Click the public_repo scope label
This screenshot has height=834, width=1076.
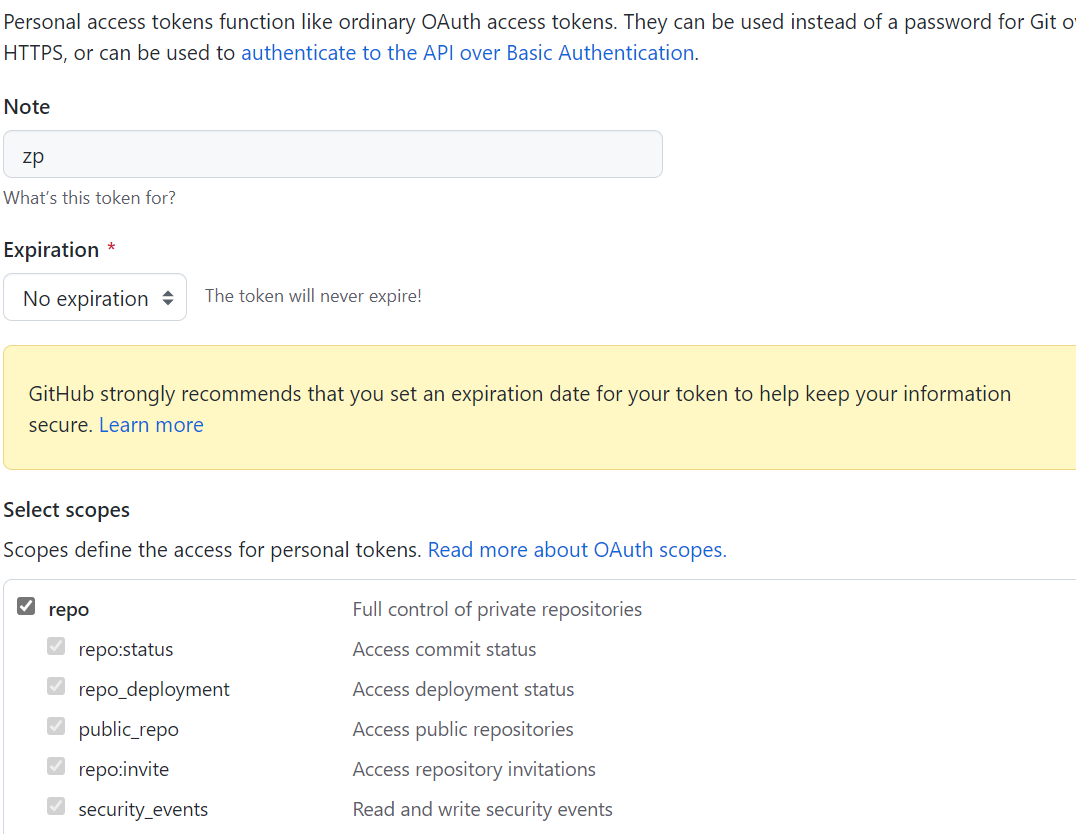click(129, 730)
